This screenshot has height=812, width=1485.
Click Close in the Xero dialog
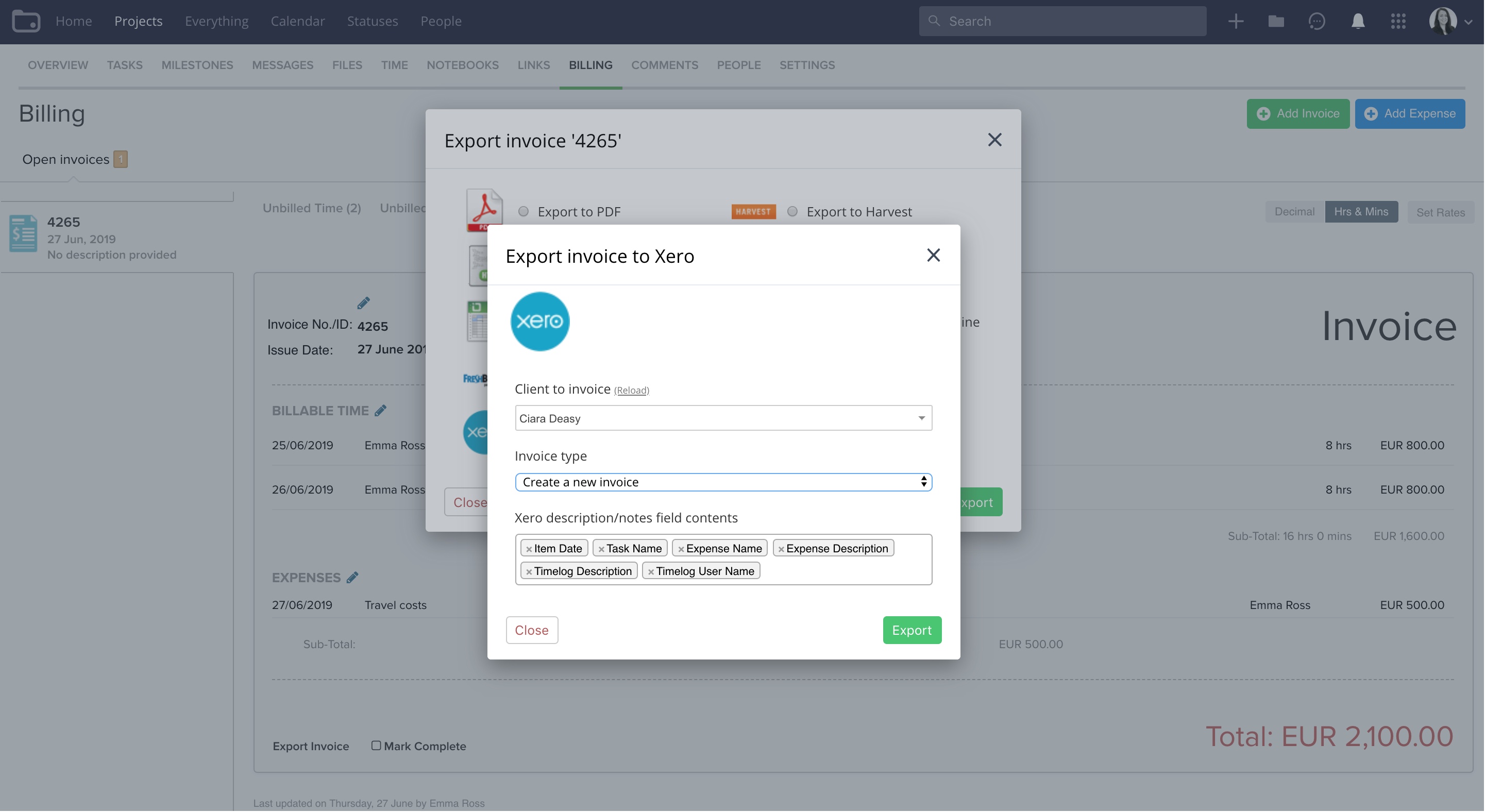click(532, 630)
